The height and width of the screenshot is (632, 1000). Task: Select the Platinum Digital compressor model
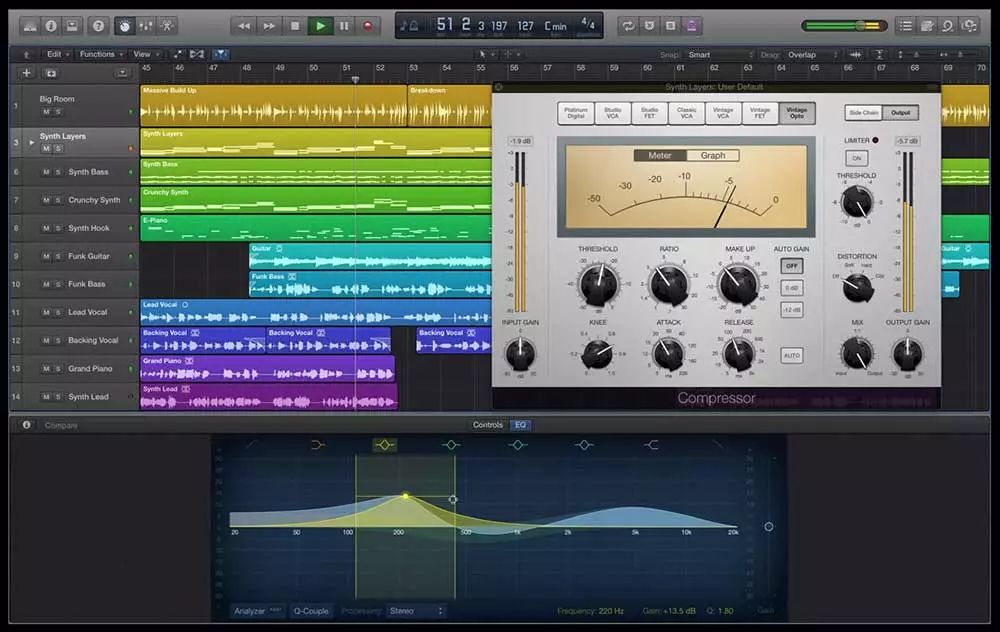576,114
